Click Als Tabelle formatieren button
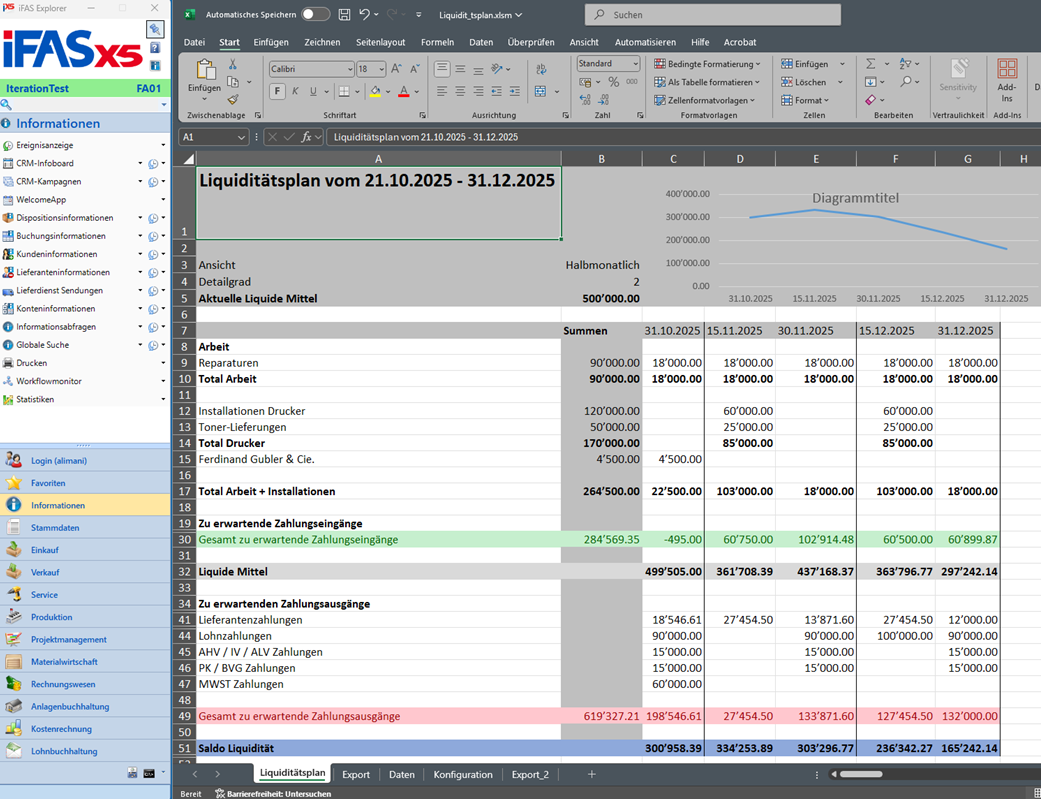Image resolution: width=1041 pixels, height=799 pixels. pyautogui.click(x=707, y=82)
